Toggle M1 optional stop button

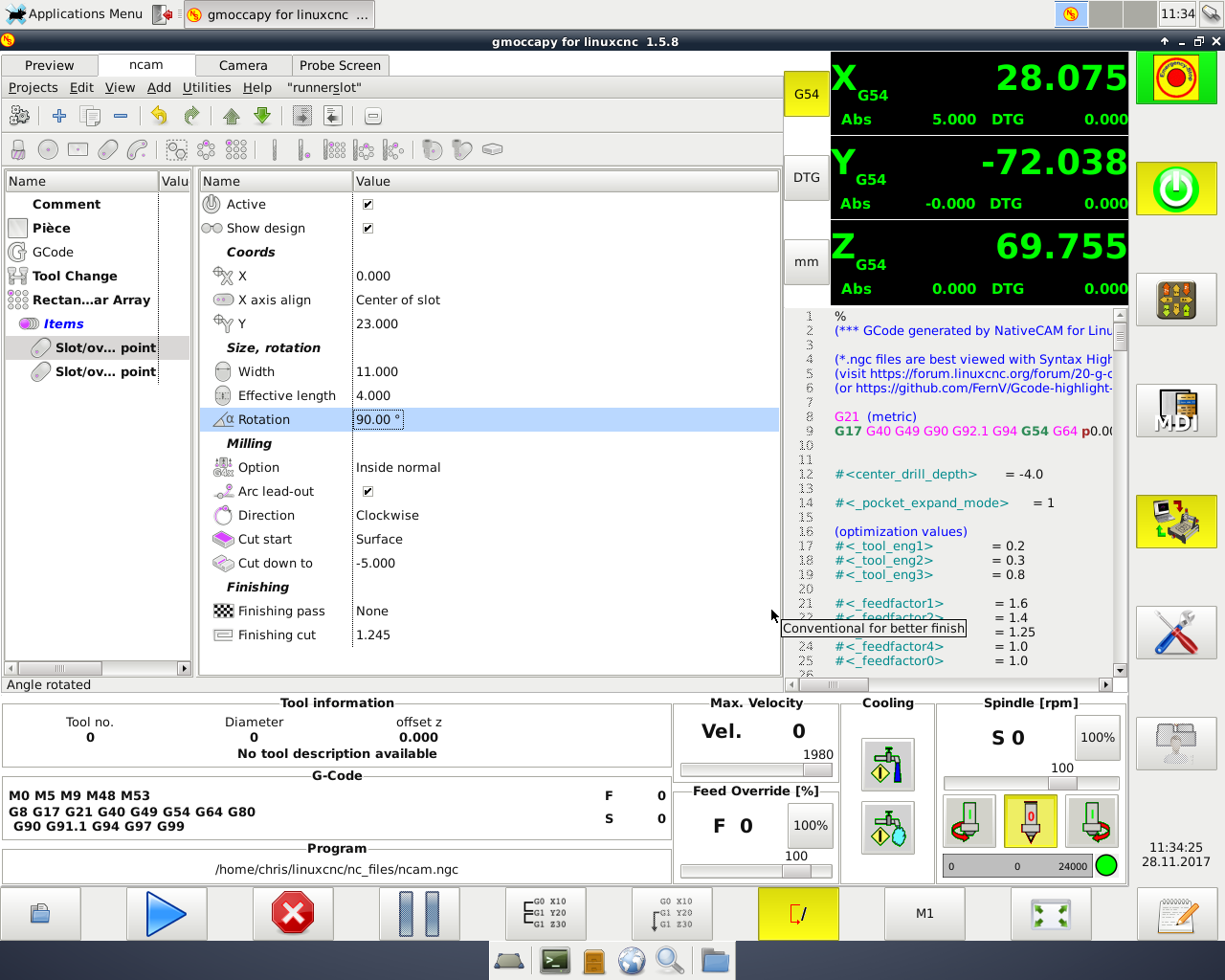[x=924, y=914]
